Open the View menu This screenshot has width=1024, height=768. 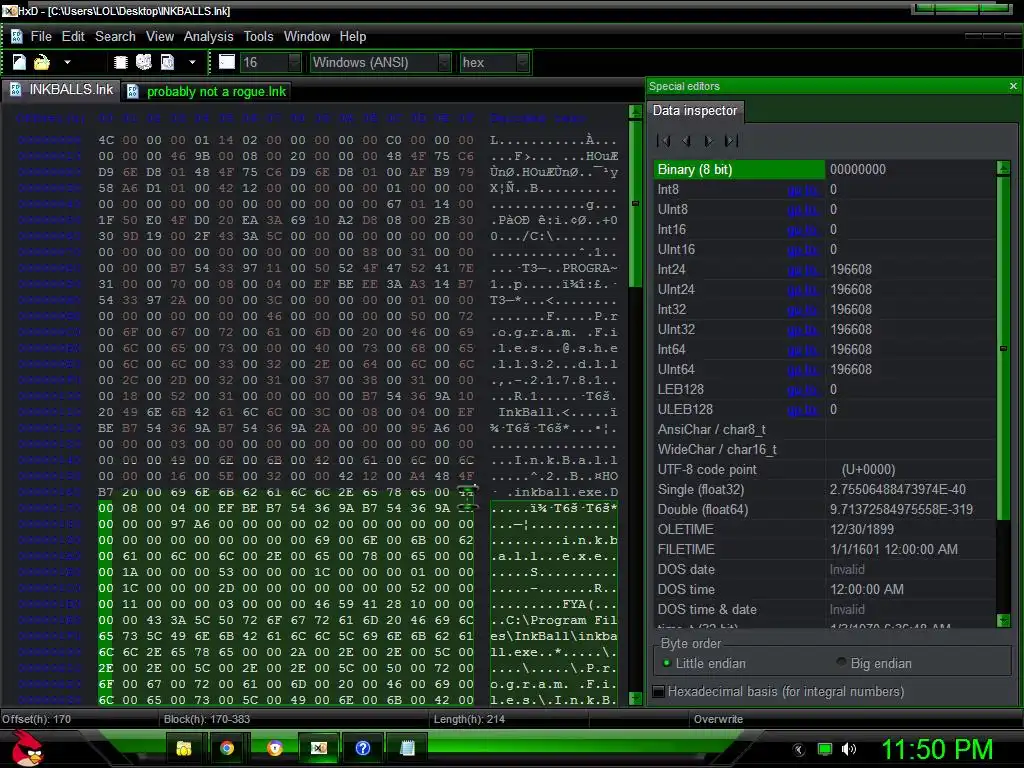click(x=159, y=37)
